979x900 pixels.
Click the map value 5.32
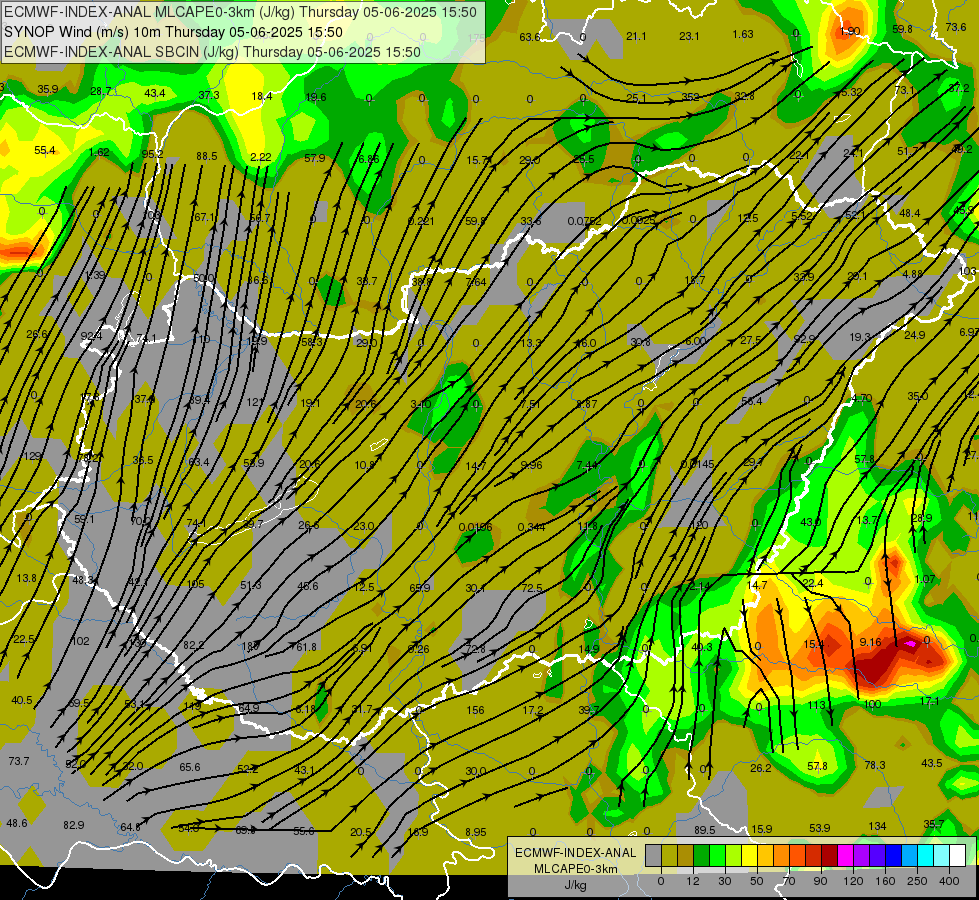(x=852, y=92)
